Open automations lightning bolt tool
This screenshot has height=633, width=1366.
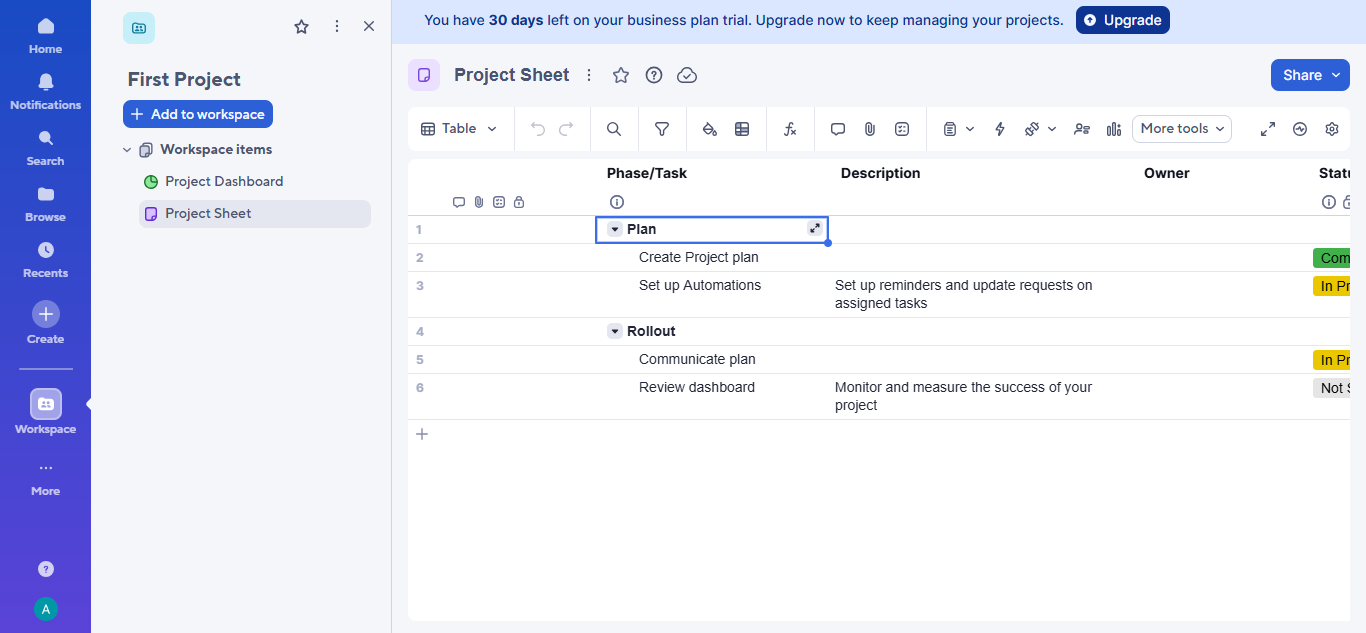pos(999,129)
